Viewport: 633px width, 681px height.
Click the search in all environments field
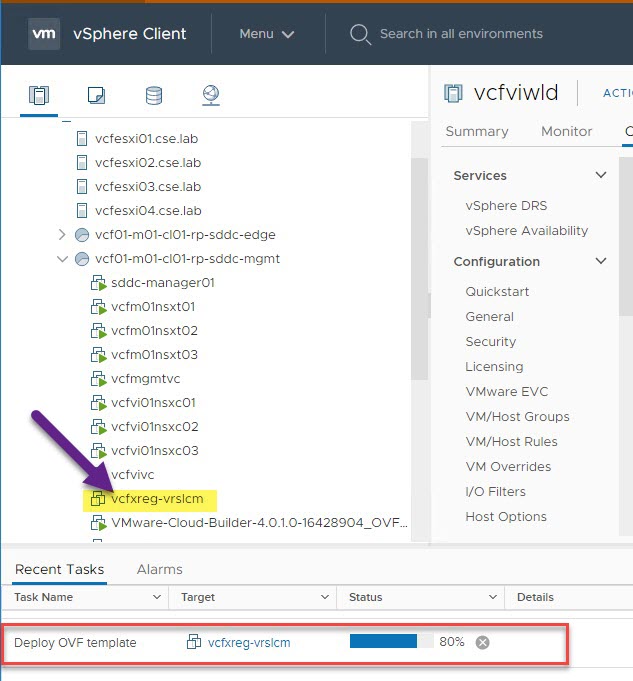461,34
